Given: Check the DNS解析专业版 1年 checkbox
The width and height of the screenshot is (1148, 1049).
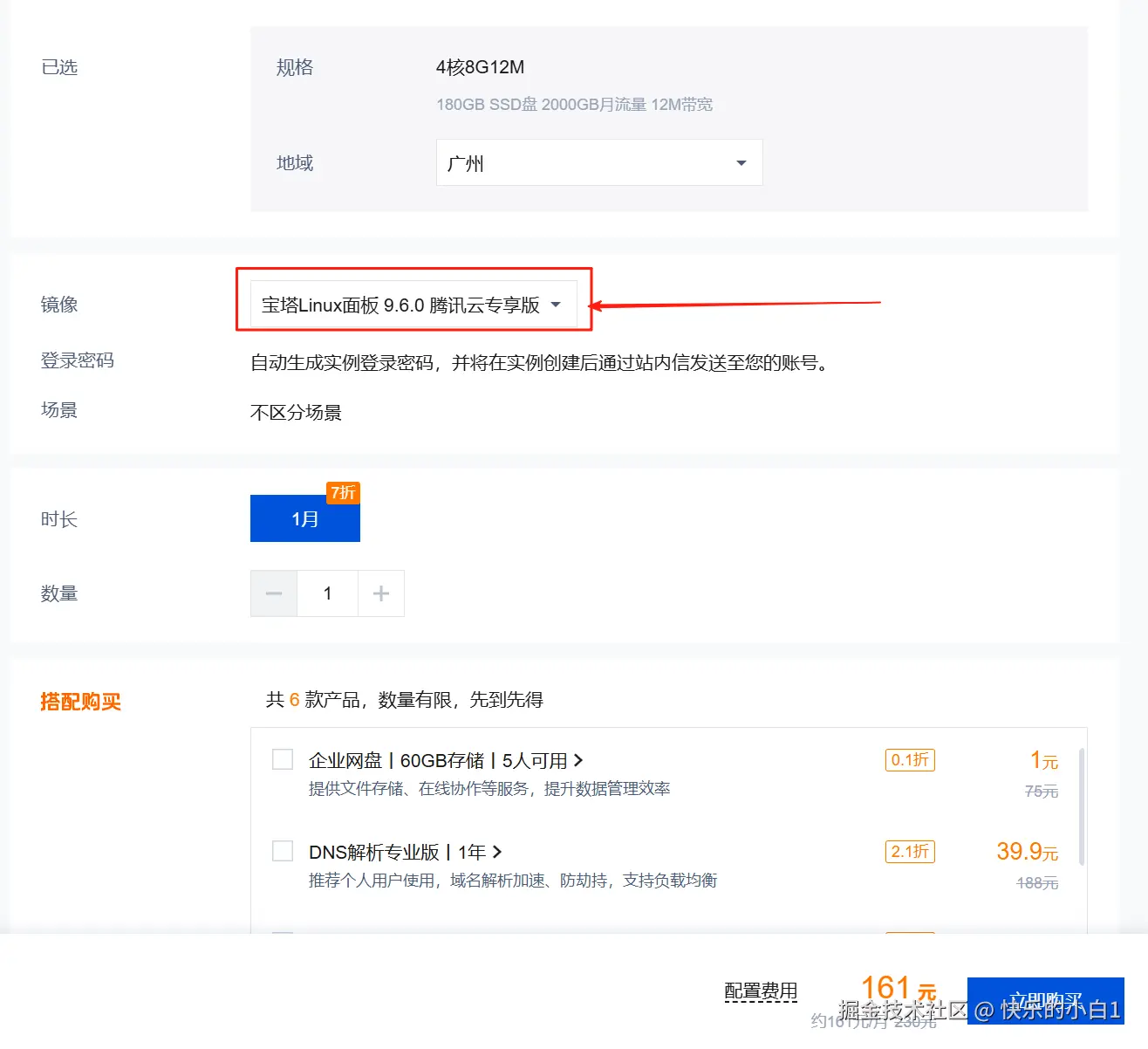Looking at the screenshot, I should point(283,851).
